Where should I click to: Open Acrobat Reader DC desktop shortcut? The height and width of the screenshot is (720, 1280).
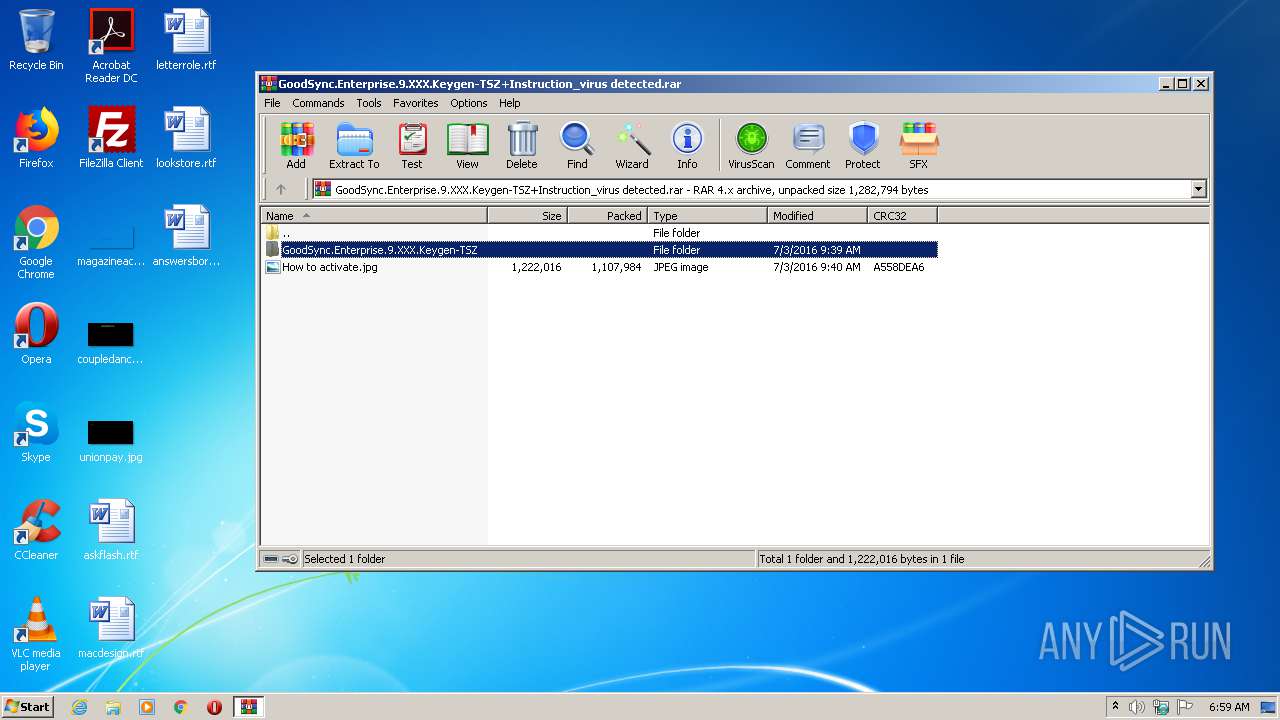coord(111,47)
